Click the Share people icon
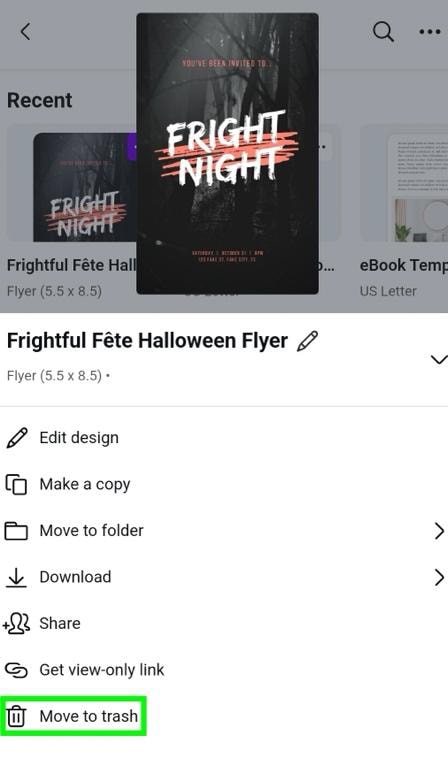 pos(16,623)
